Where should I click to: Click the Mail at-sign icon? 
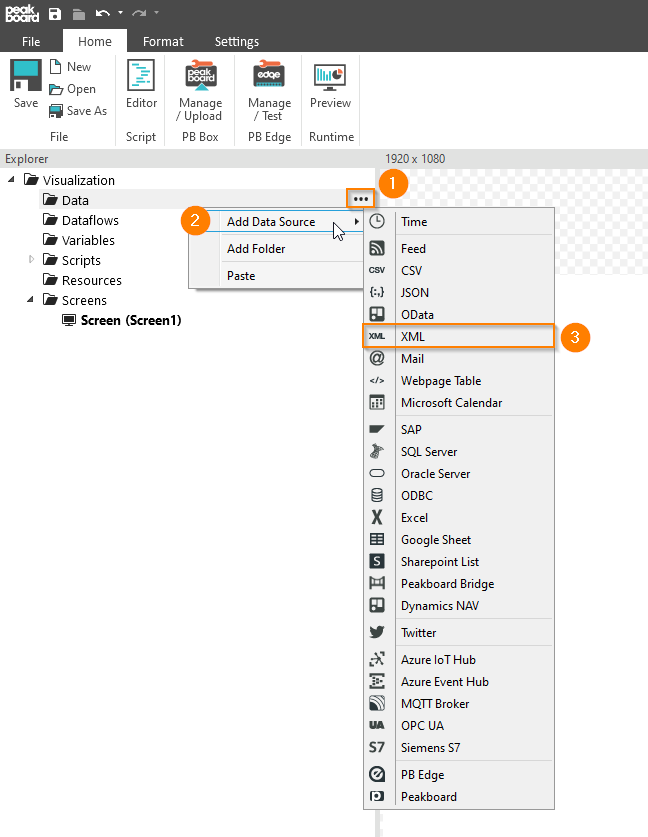377,358
